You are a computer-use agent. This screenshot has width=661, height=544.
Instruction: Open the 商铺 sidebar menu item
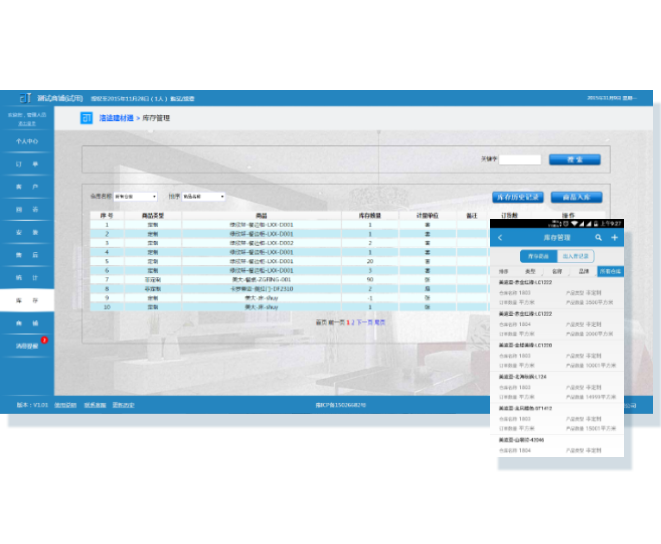coord(27,323)
